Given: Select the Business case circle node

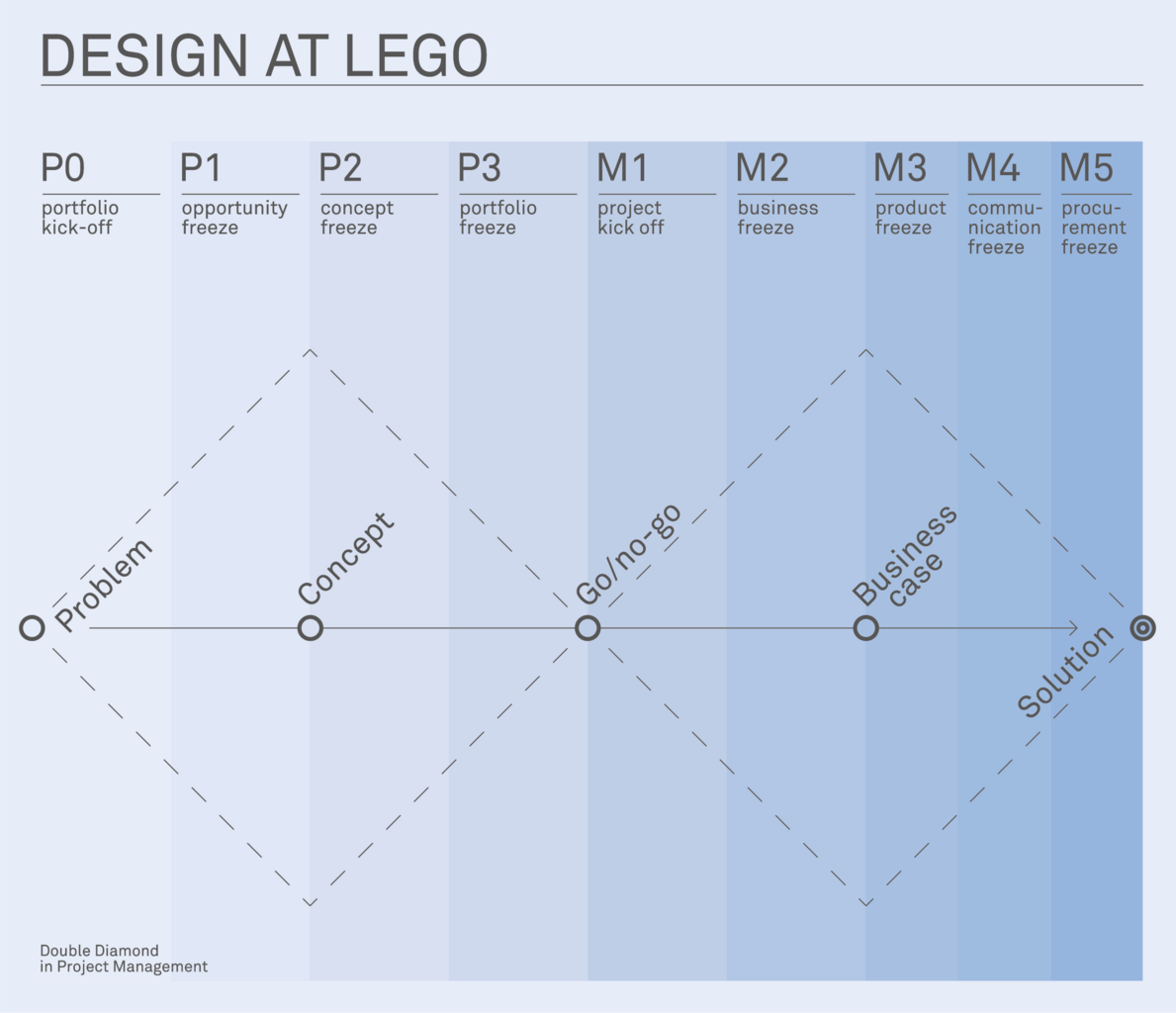Looking at the screenshot, I should [865, 628].
